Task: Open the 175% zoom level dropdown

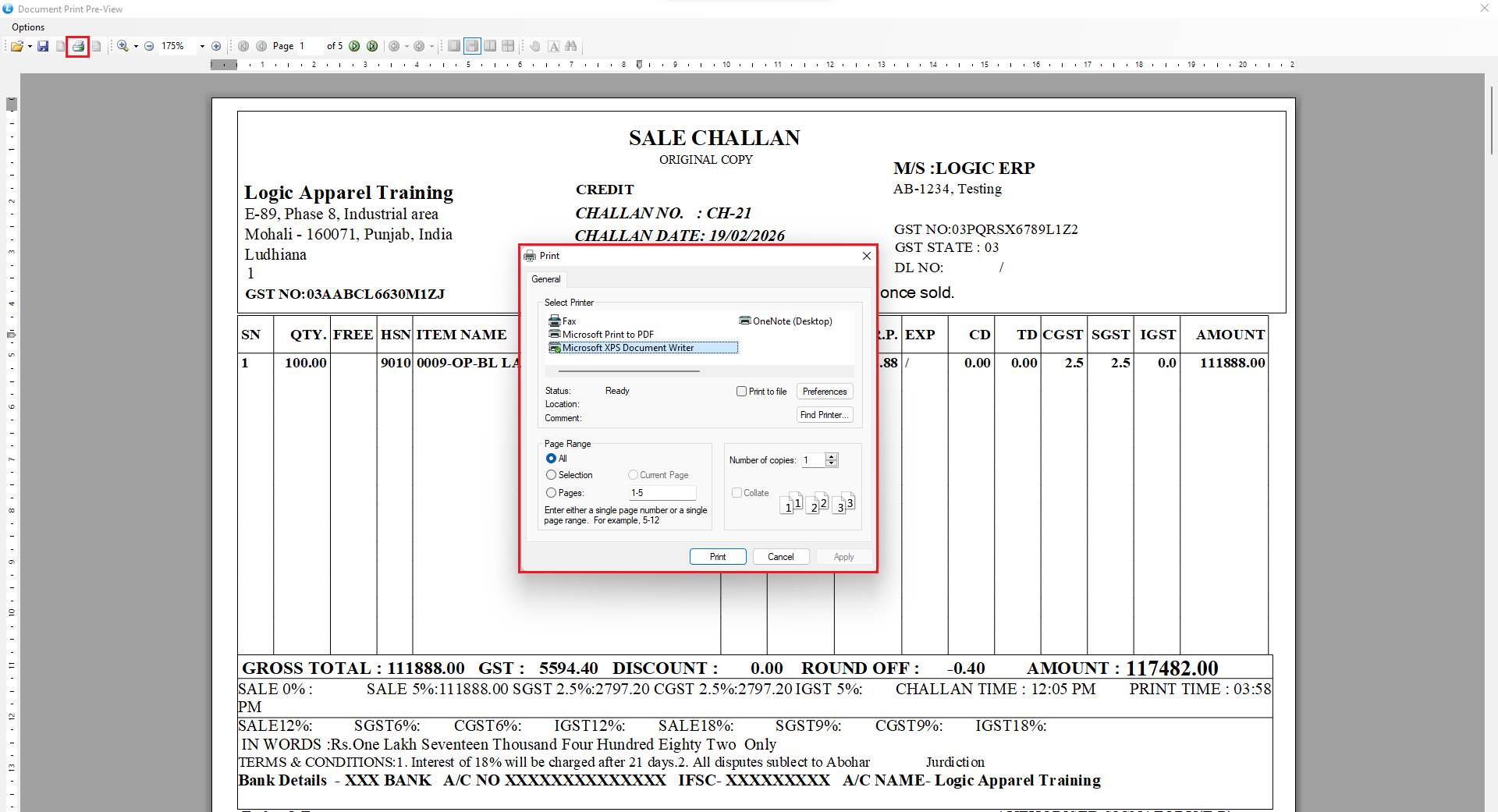Action: [202, 47]
